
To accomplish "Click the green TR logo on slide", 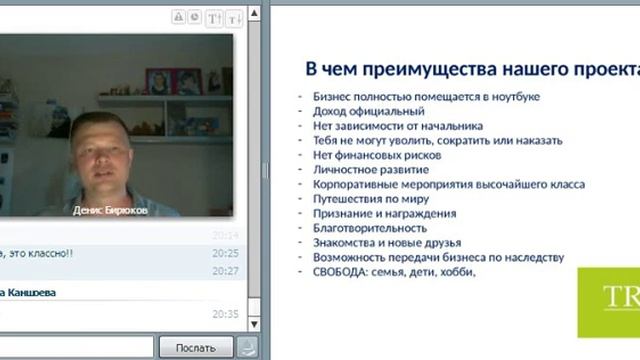I will [609, 302].
